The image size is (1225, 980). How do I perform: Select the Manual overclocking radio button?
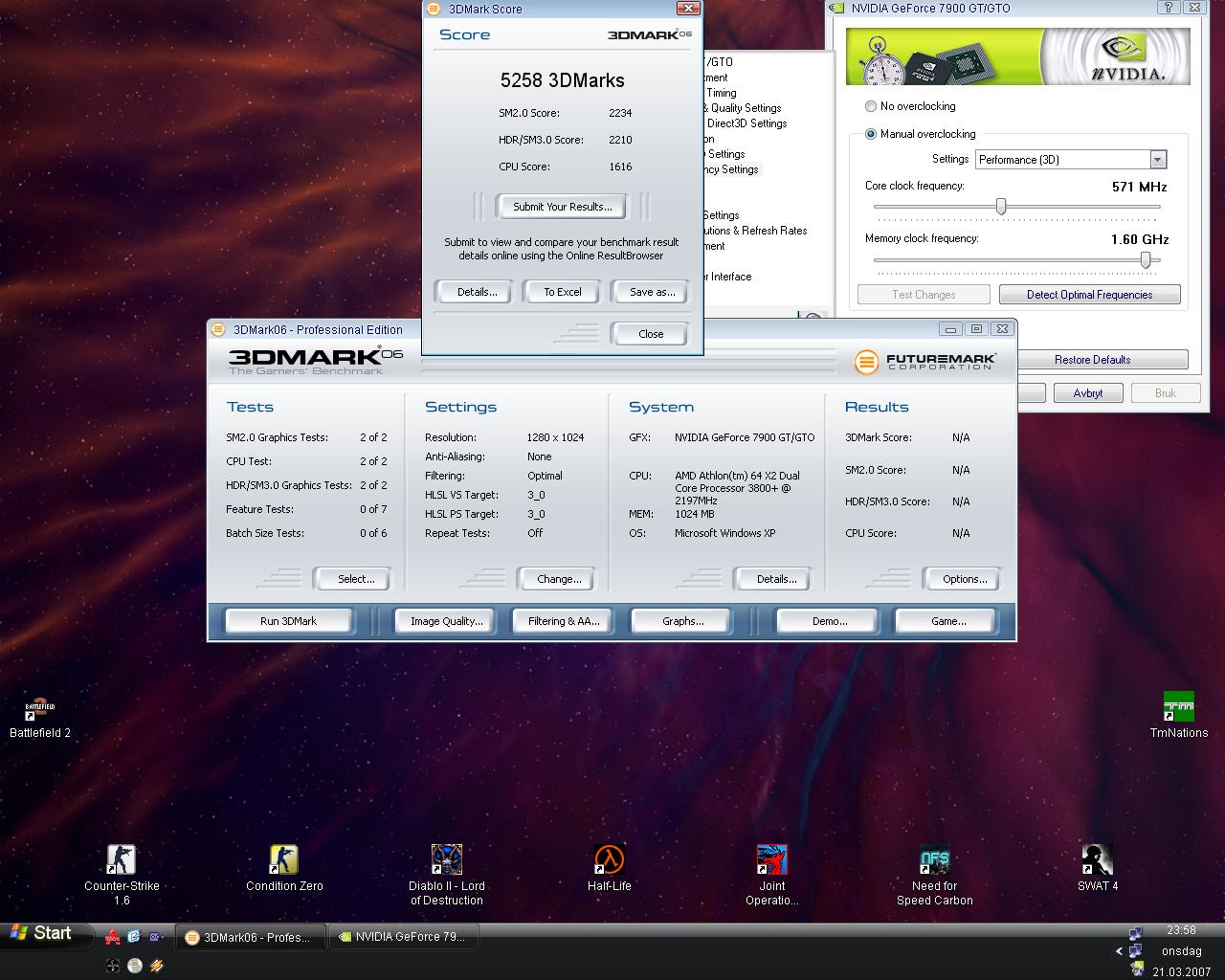(x=871, y=134)
